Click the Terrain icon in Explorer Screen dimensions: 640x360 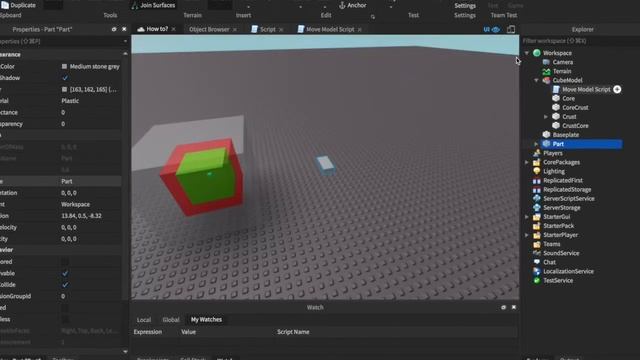click(x=546, y=71)
